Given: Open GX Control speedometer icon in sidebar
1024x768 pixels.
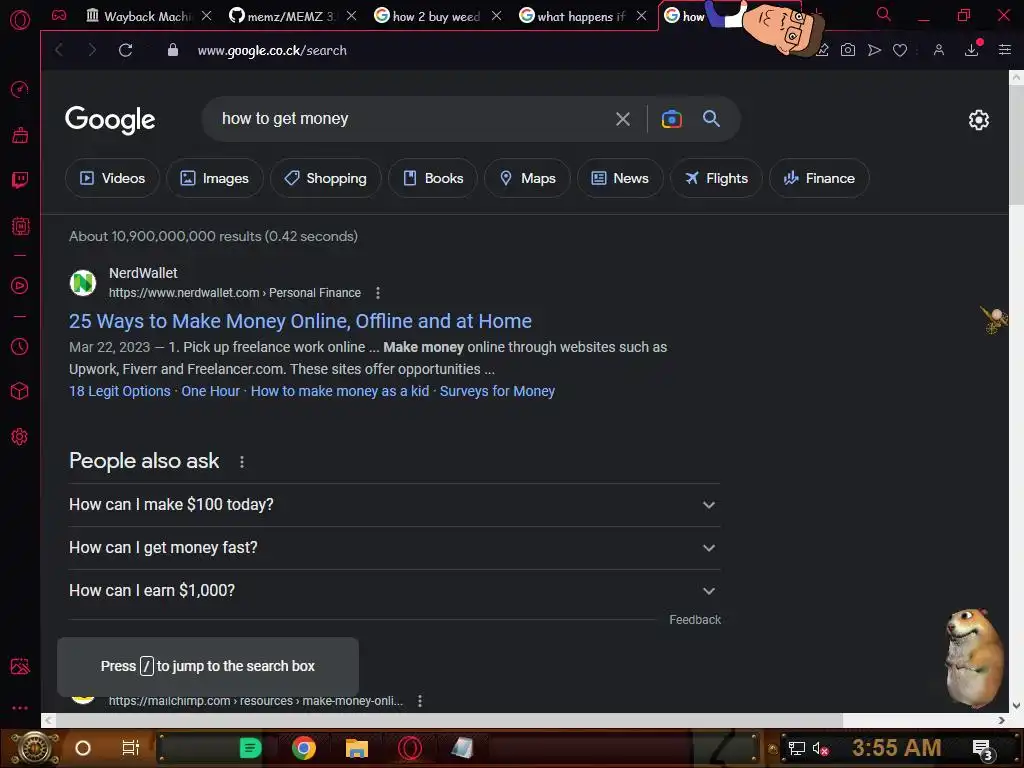Looking at the screenshot, I should [20, 89].
